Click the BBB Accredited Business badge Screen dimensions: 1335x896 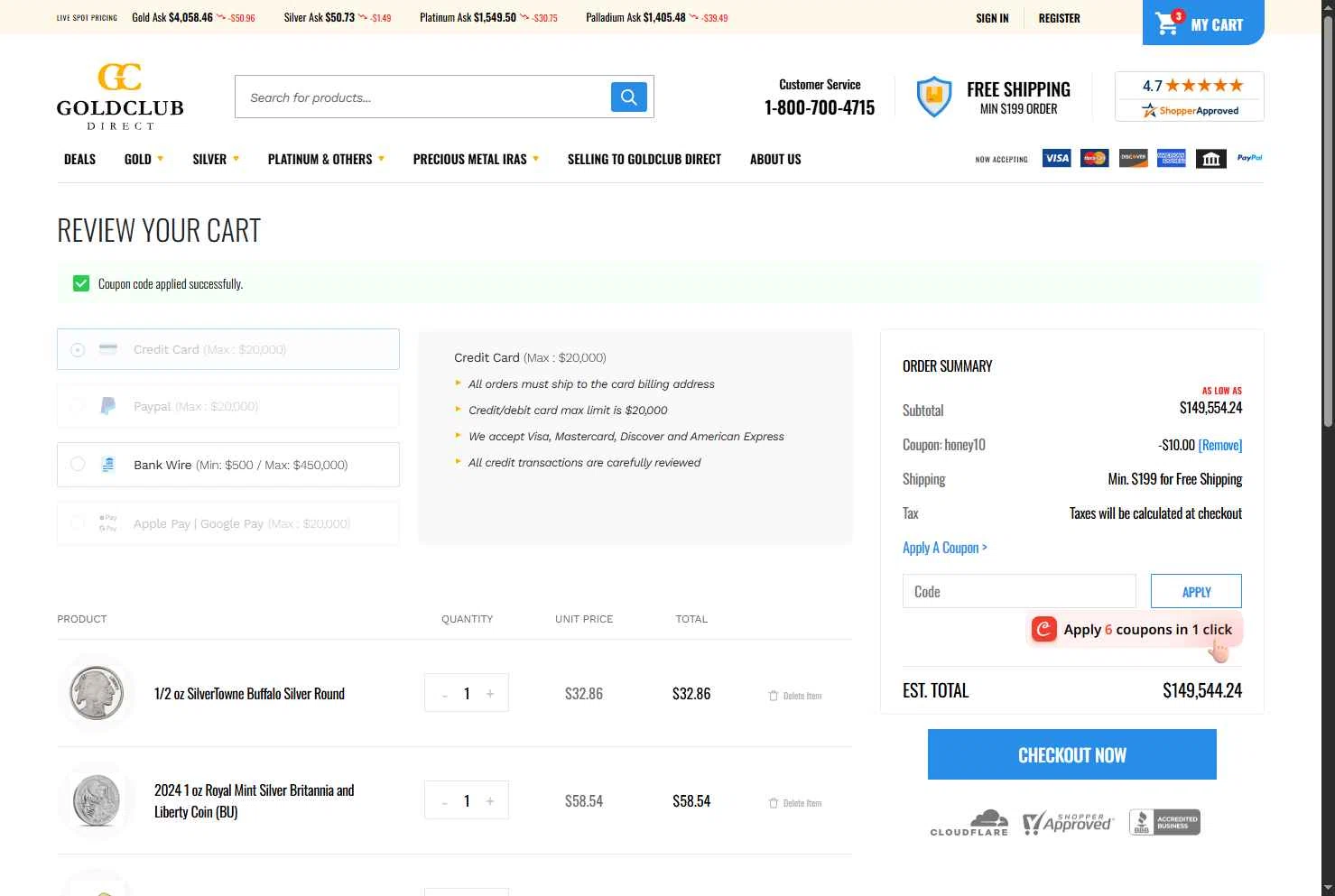pyautogui.click(x=1164, y=822)
